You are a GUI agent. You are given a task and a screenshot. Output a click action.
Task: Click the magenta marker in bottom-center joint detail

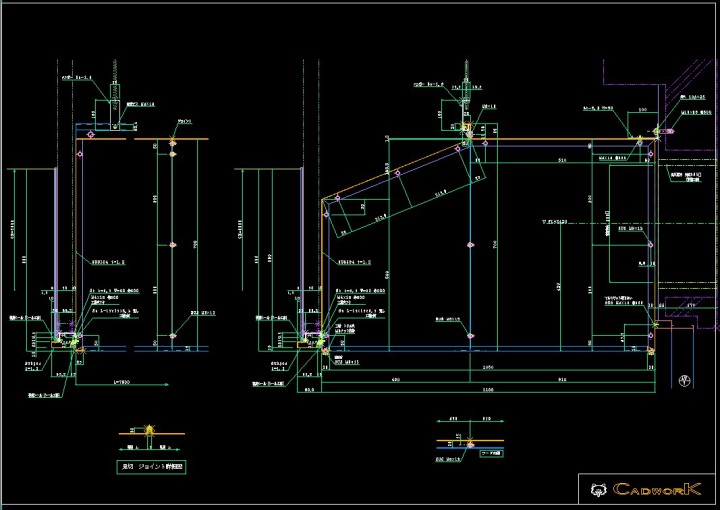pyautogui.click(x=471, y=442)
